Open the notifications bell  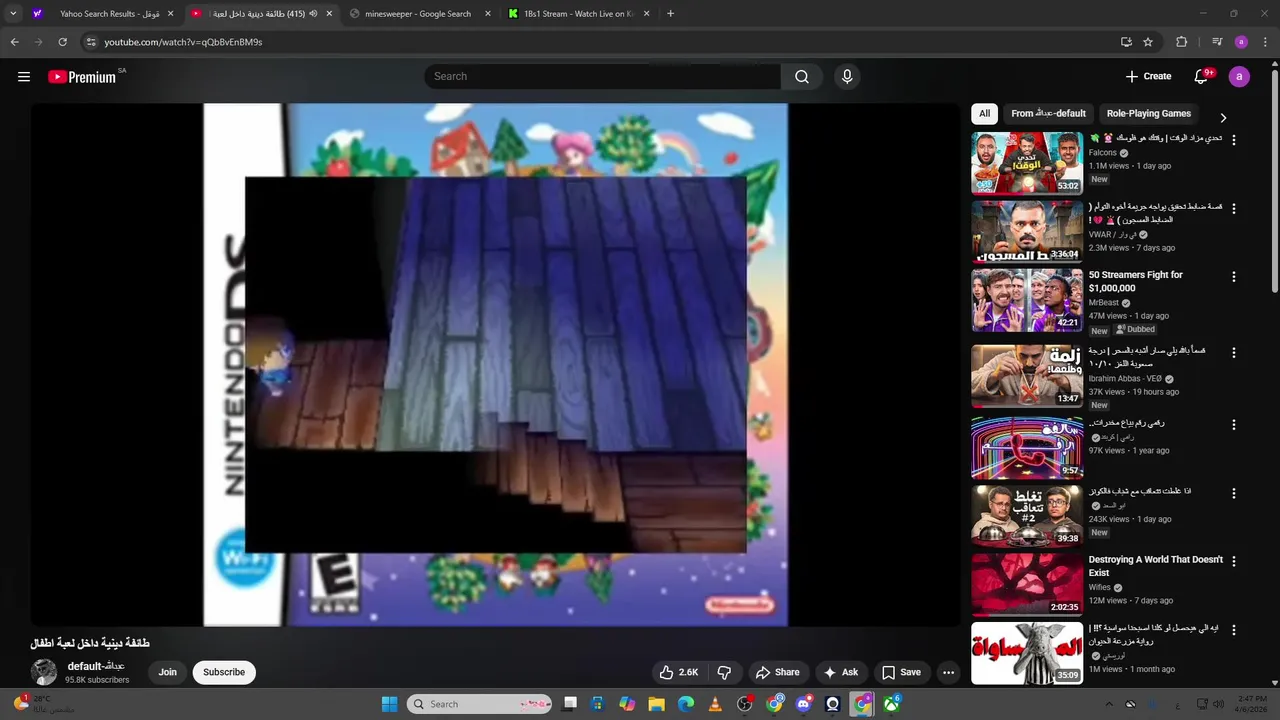coord(1202,76)
